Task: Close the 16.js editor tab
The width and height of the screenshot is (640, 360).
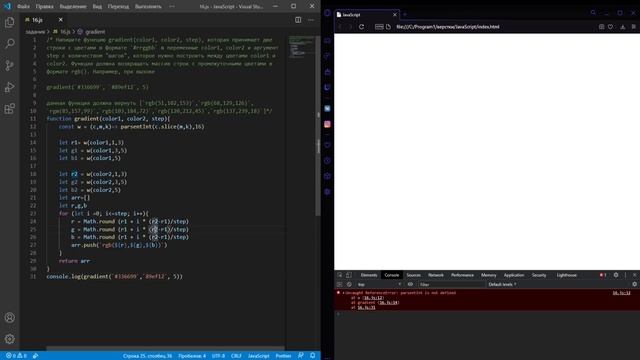Action: pyautogui.click(x=60, y=20)
